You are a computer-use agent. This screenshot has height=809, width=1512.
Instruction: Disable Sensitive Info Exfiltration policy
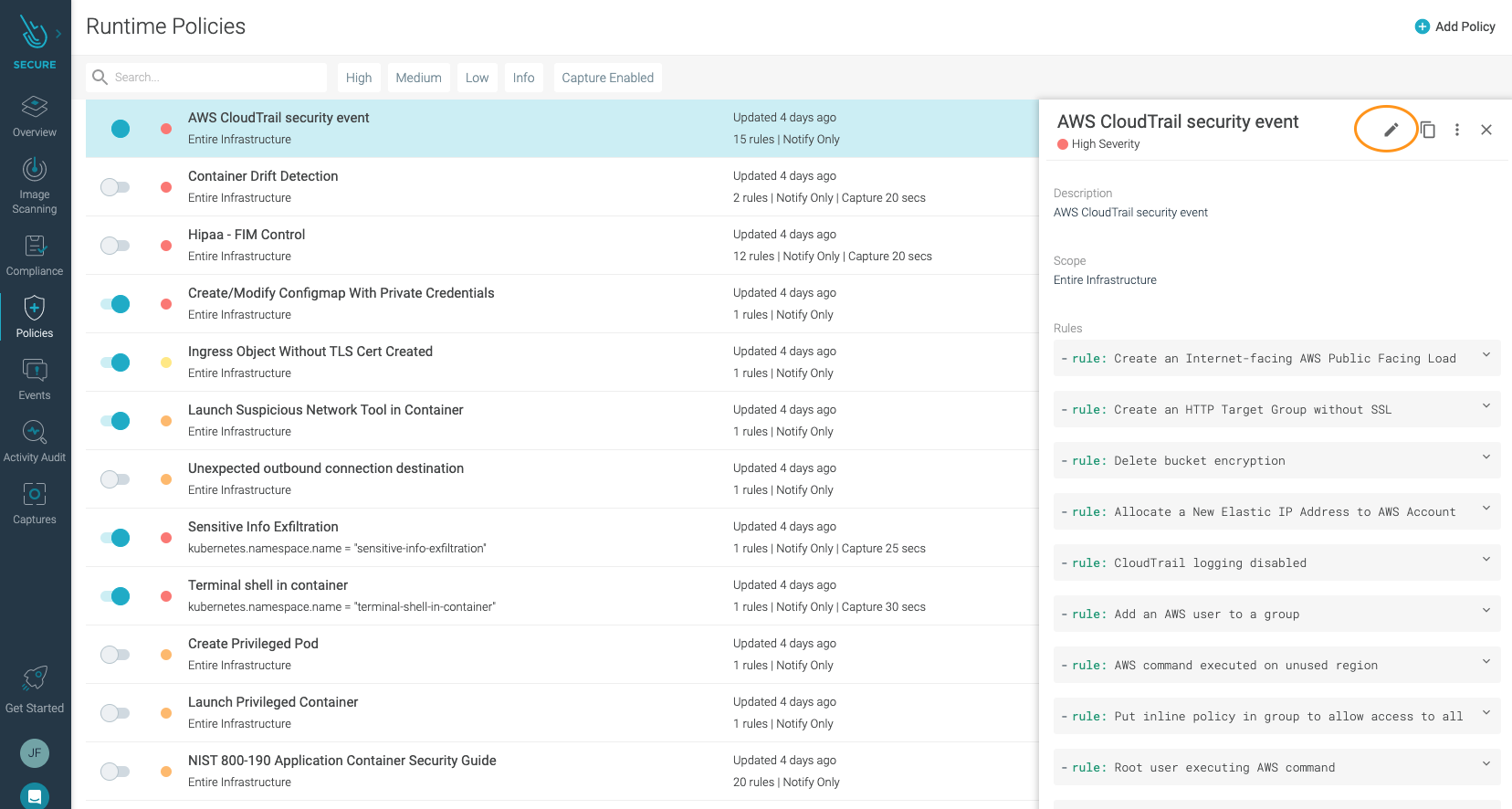tap(115, 538)
